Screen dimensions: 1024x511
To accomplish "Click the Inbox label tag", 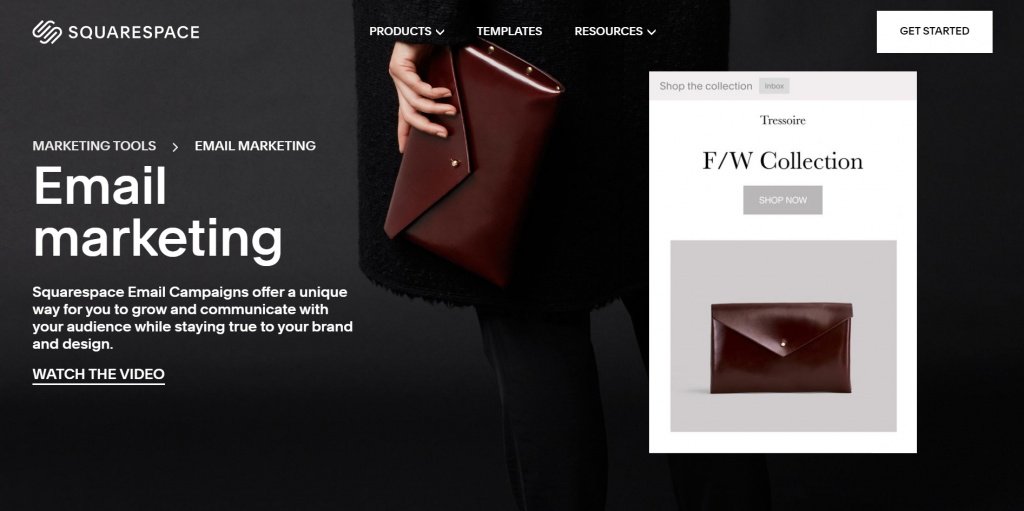I will pyautogui.click(x=774, y=86).
